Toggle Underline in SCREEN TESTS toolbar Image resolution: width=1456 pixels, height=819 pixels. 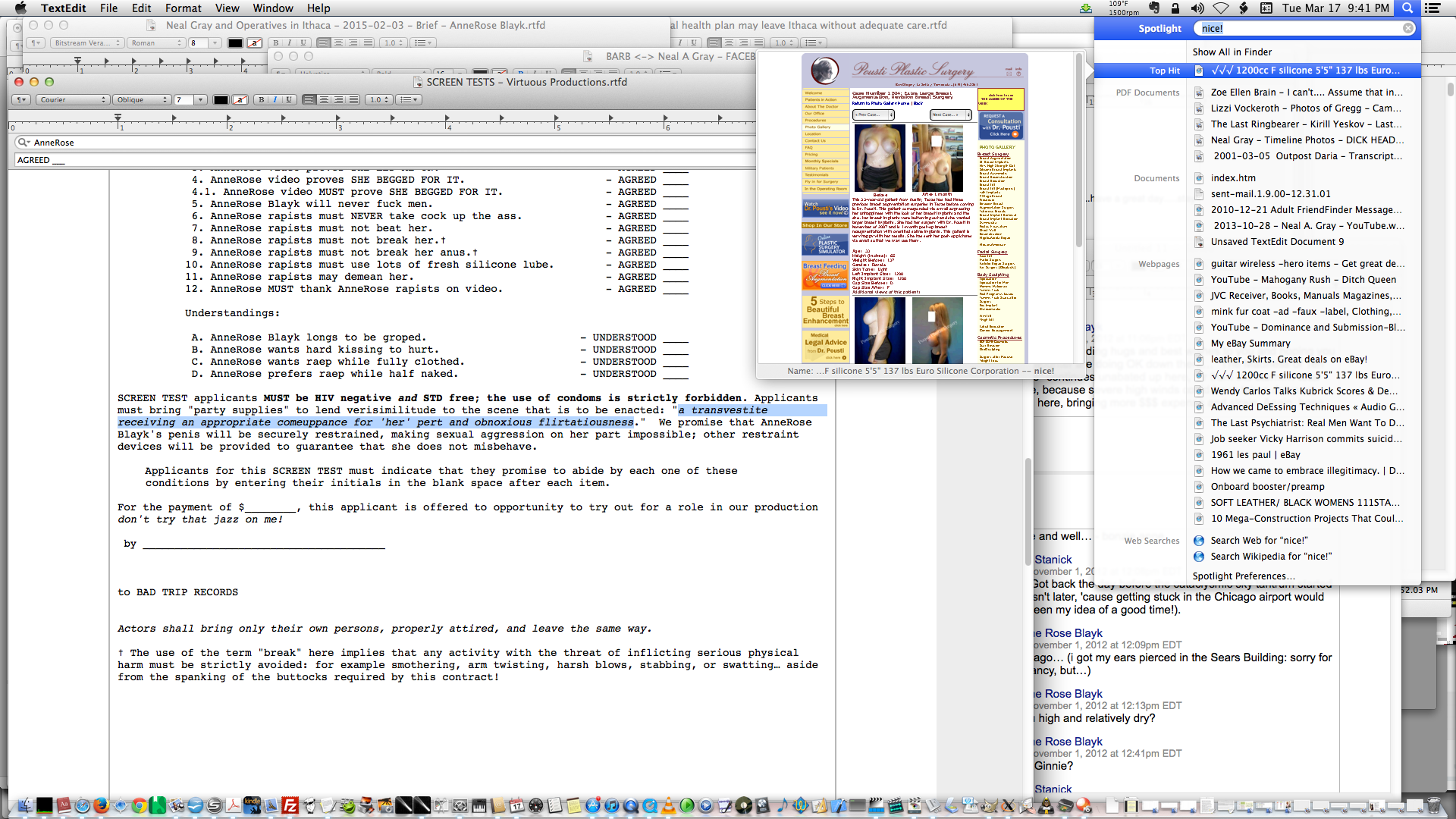coord(288,99)
